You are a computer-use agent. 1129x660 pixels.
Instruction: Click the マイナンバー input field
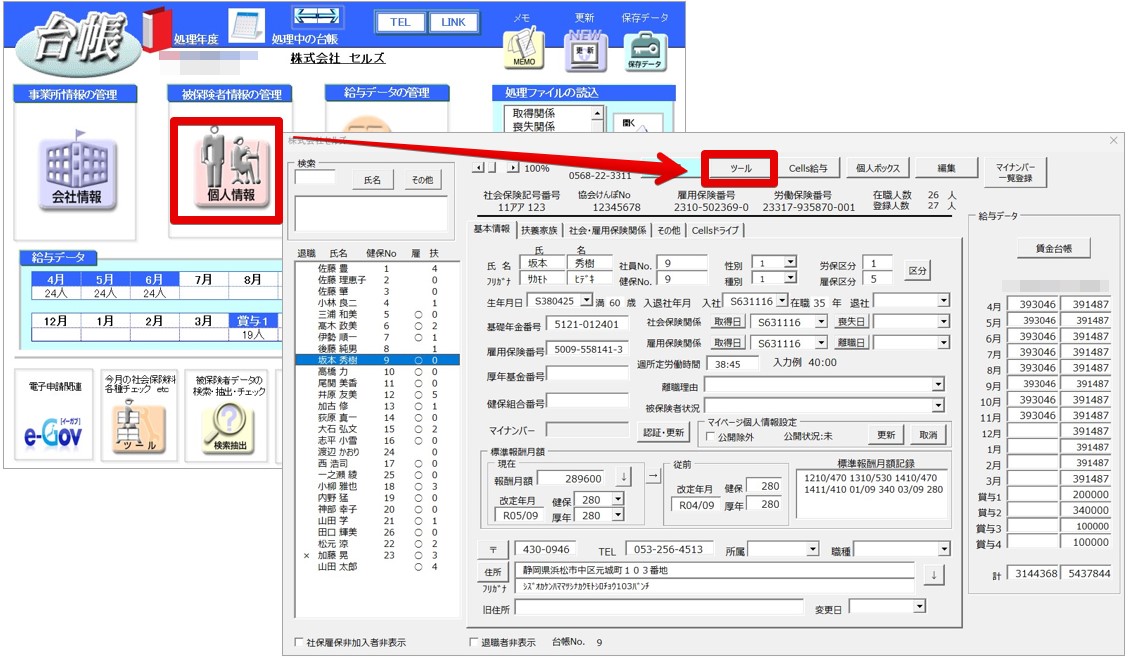pyautogui.click(x=587, y=430)
